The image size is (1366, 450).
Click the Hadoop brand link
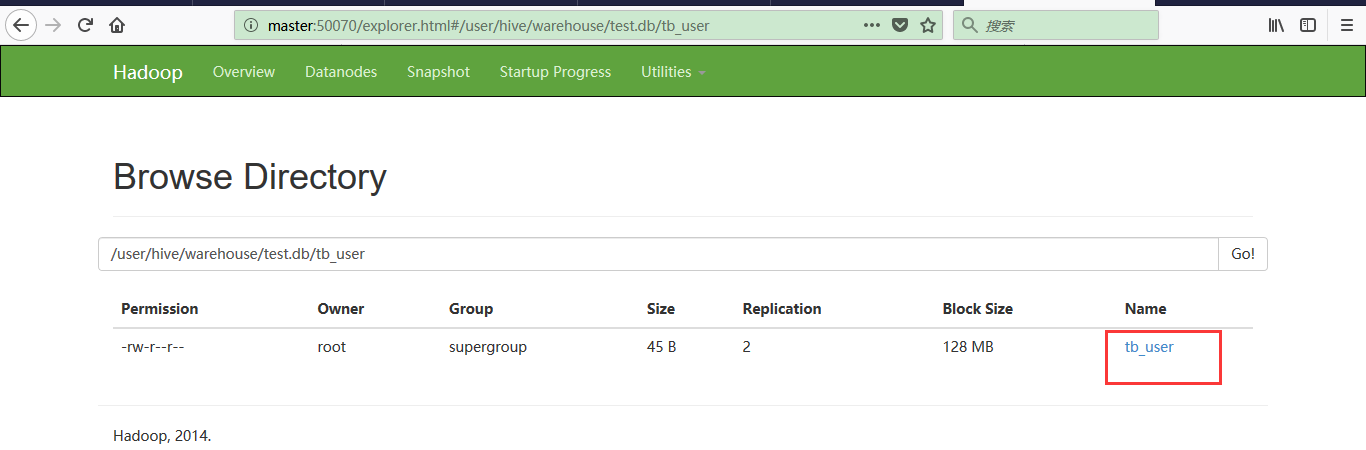pos(148,72)
